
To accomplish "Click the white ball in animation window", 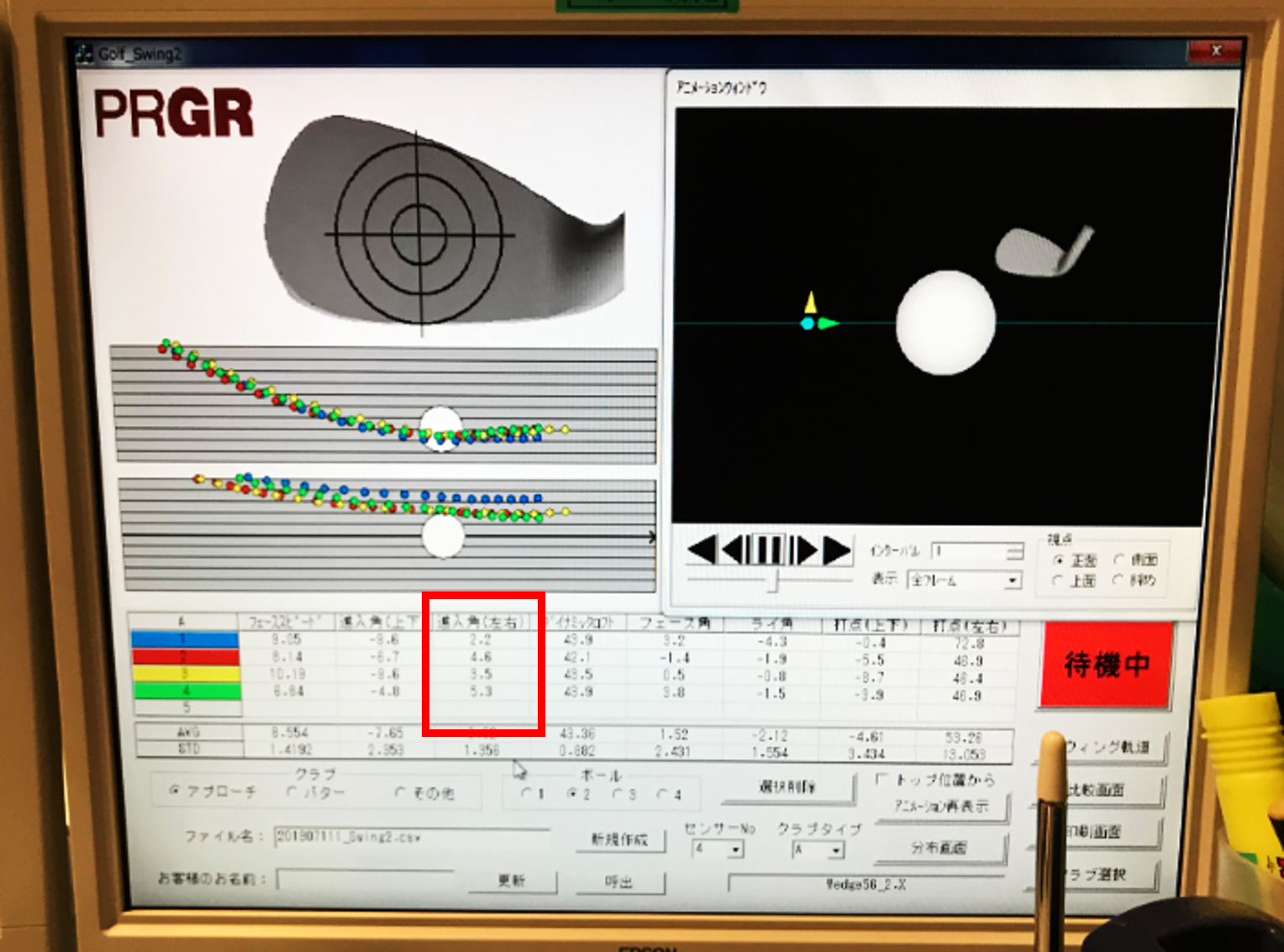I will coord(945,323).
